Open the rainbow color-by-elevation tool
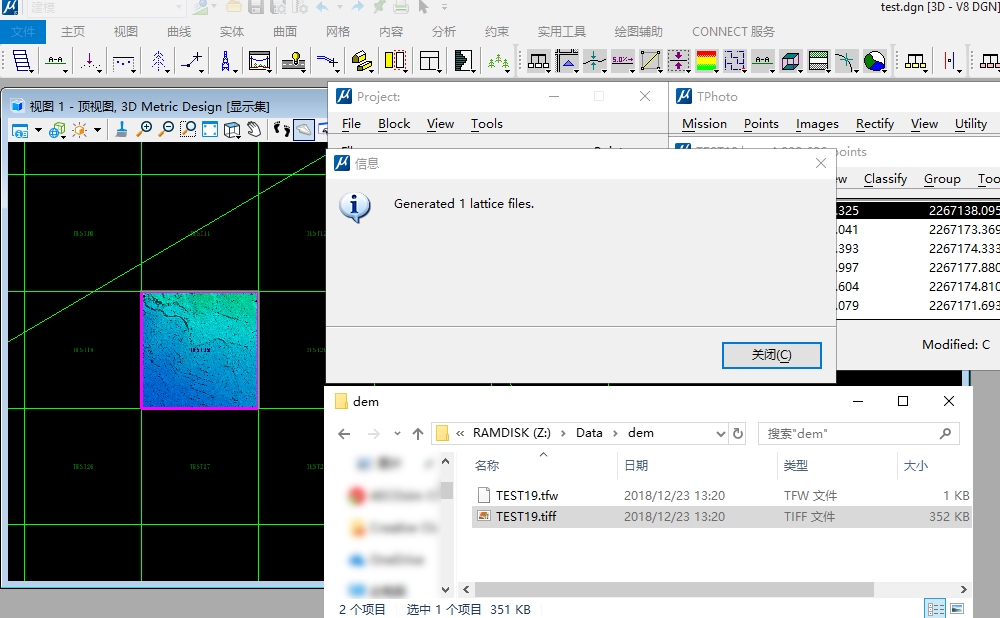The image size is (1000, 618). pyautogui.click(x=707, y=61)
